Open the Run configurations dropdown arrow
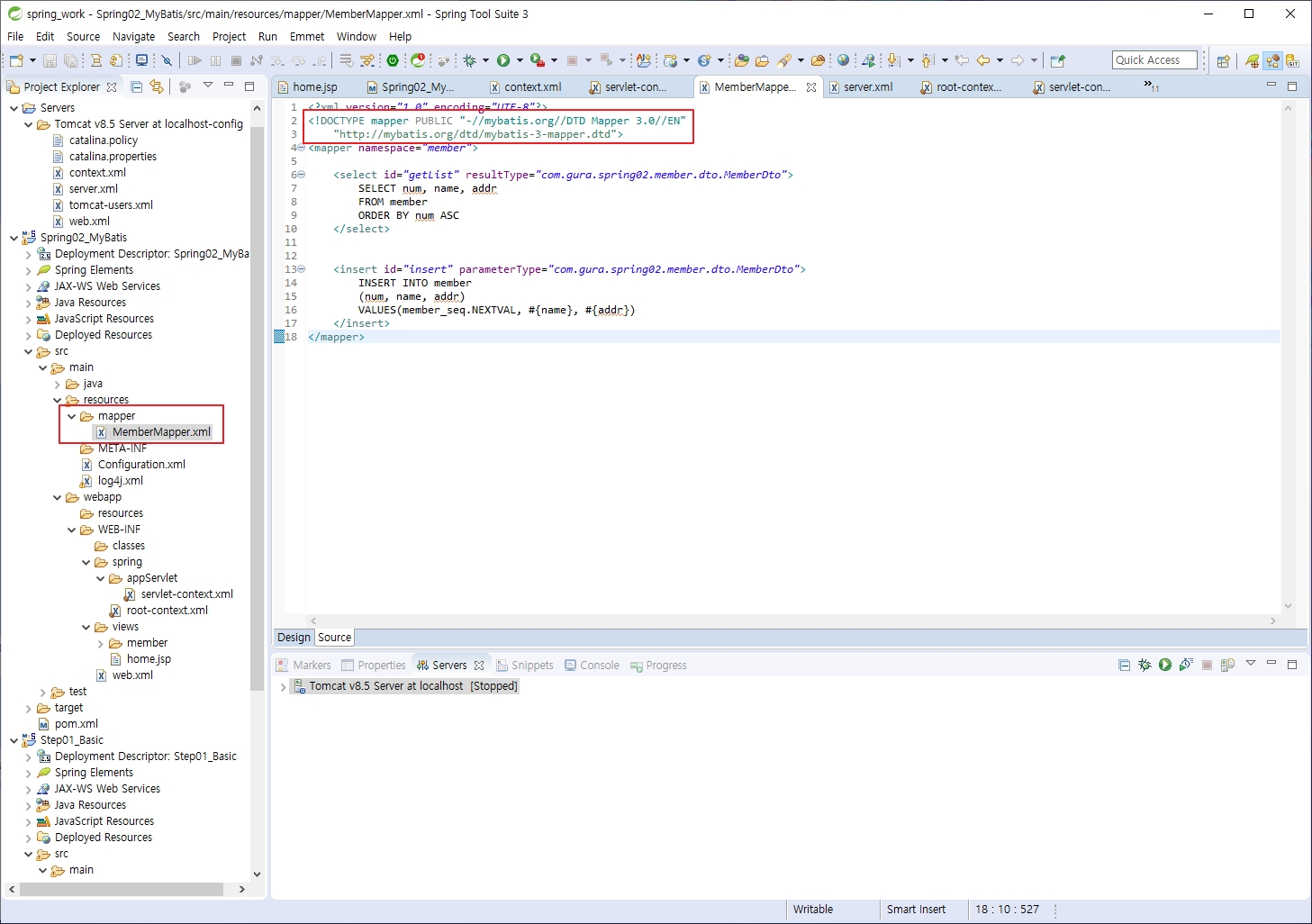Image resolution: width=1312 pixels, height=924 pixels. click(519, 60)
